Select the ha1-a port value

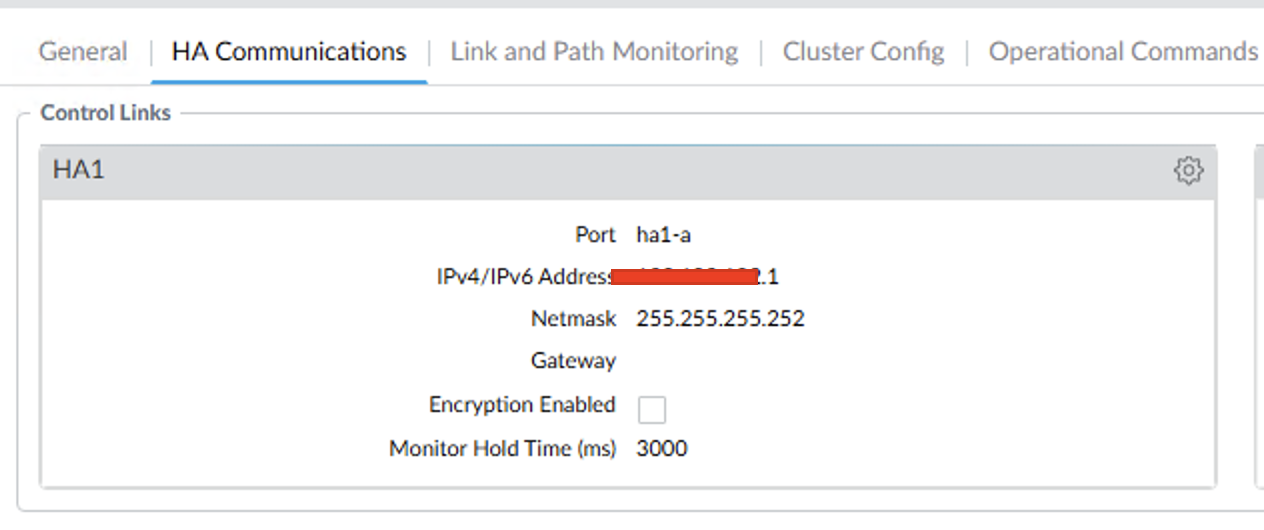pos(663,235)
